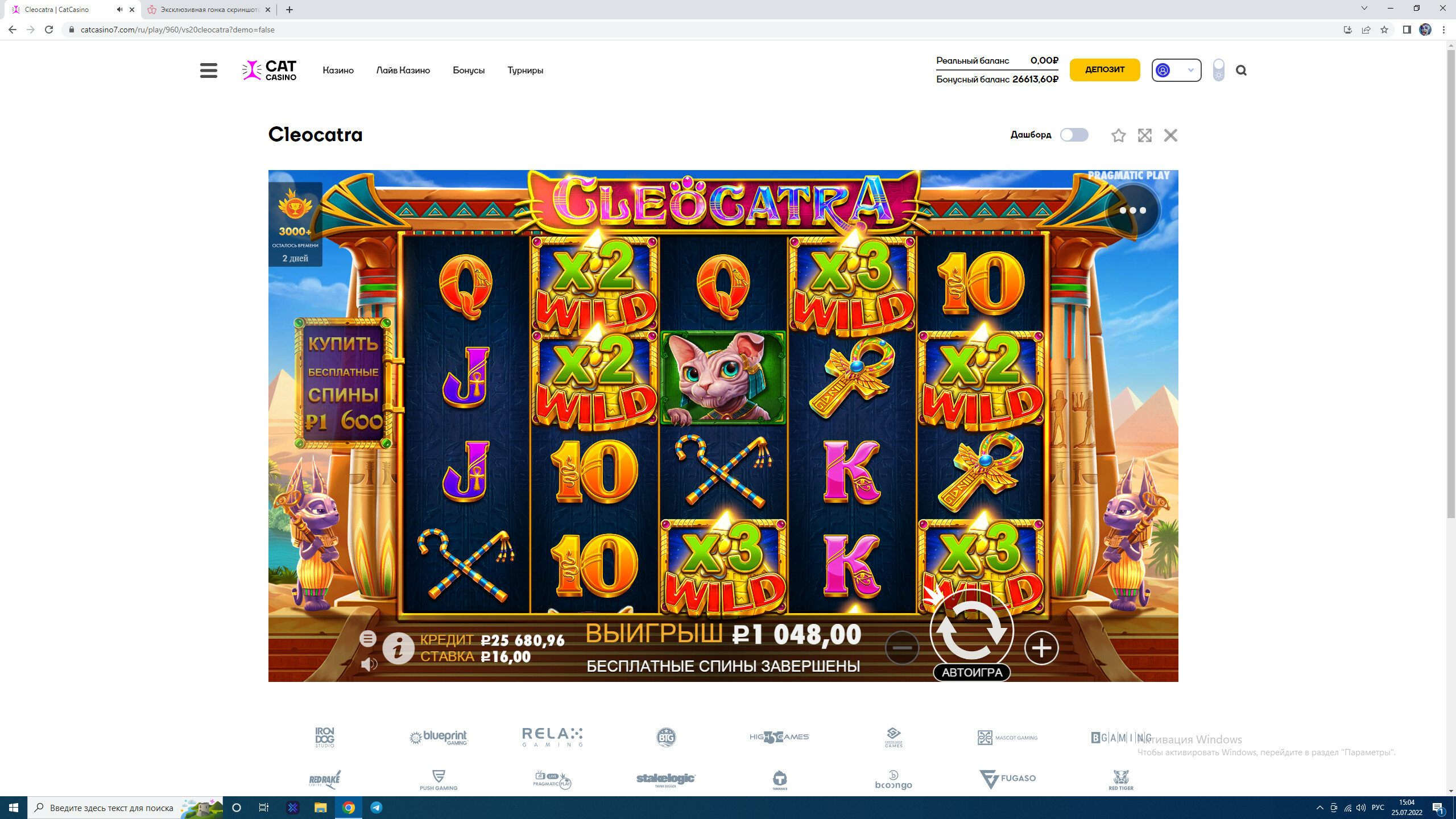Open the game info button
Image resolution: width=1456 pixels, height=819 pixels.
(398, 648)
